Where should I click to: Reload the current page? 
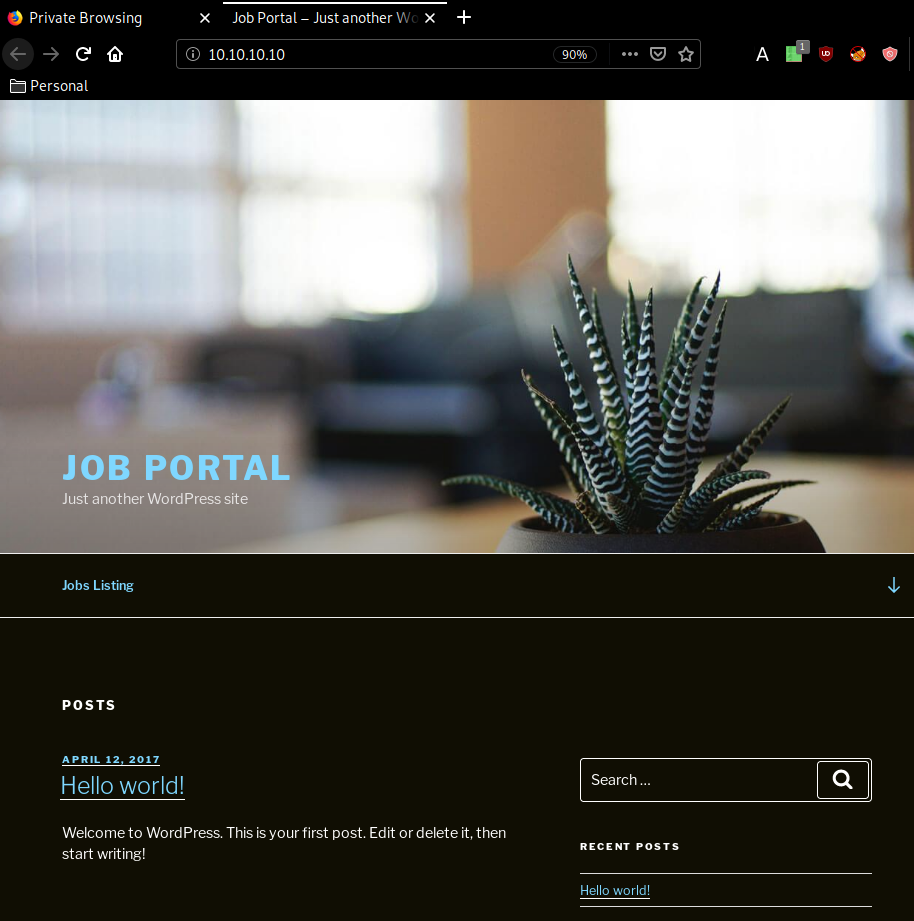83,54
